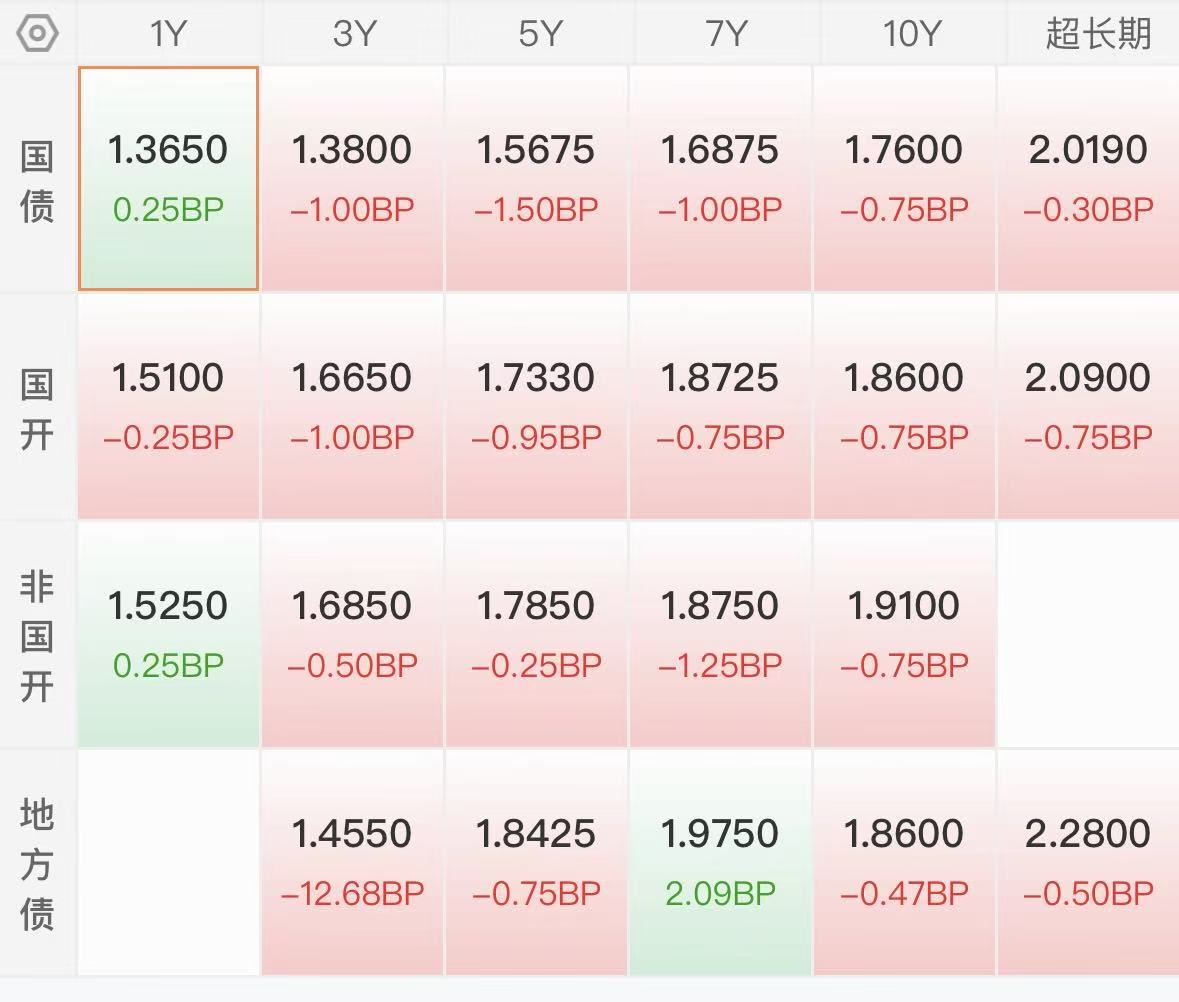This screenshot has height=1002, width=1179.
Task: Select 地方债 超长期 cell 2.2800
Action: [1088, 862]
